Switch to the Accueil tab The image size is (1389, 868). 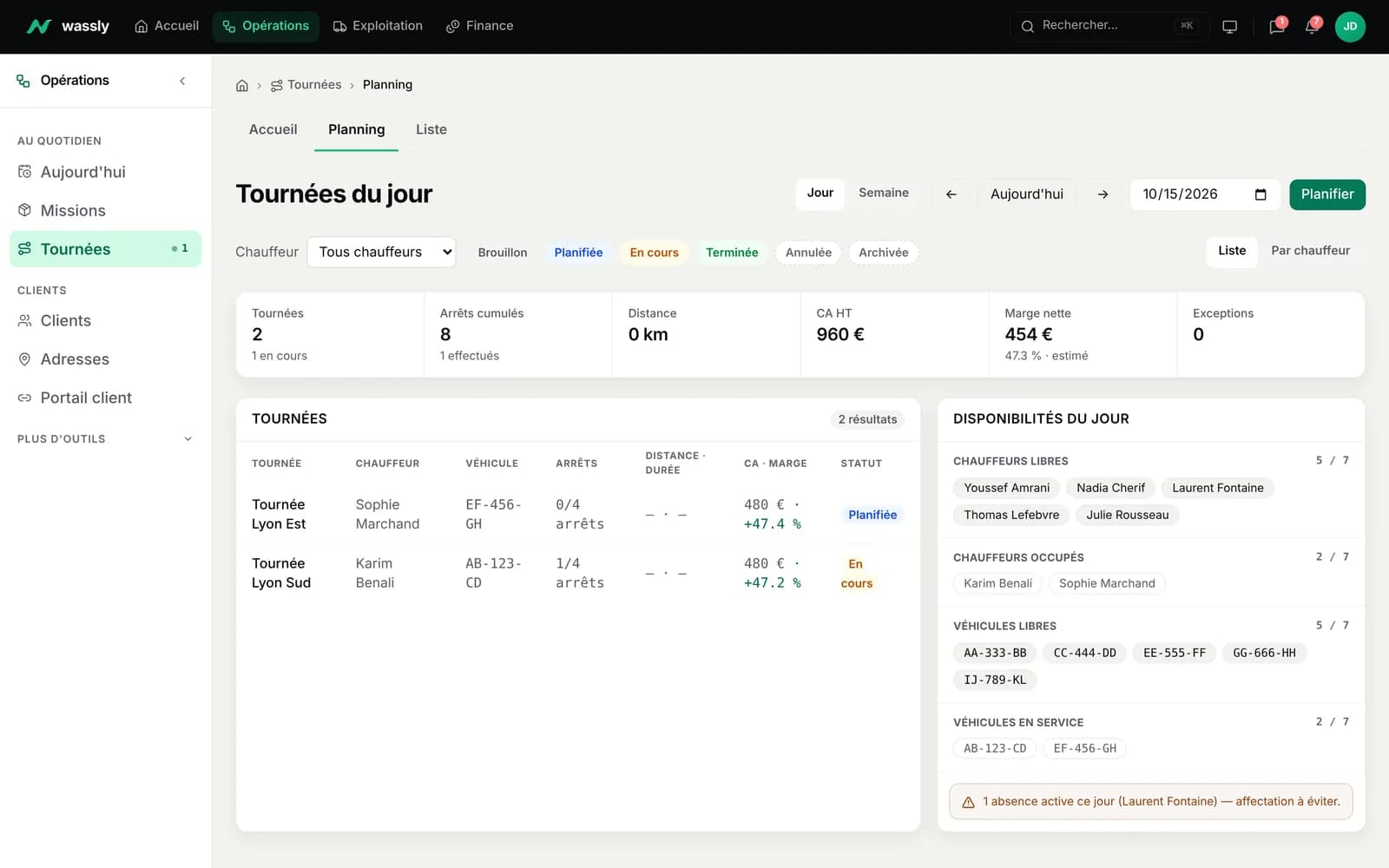[x=273, y=129]
